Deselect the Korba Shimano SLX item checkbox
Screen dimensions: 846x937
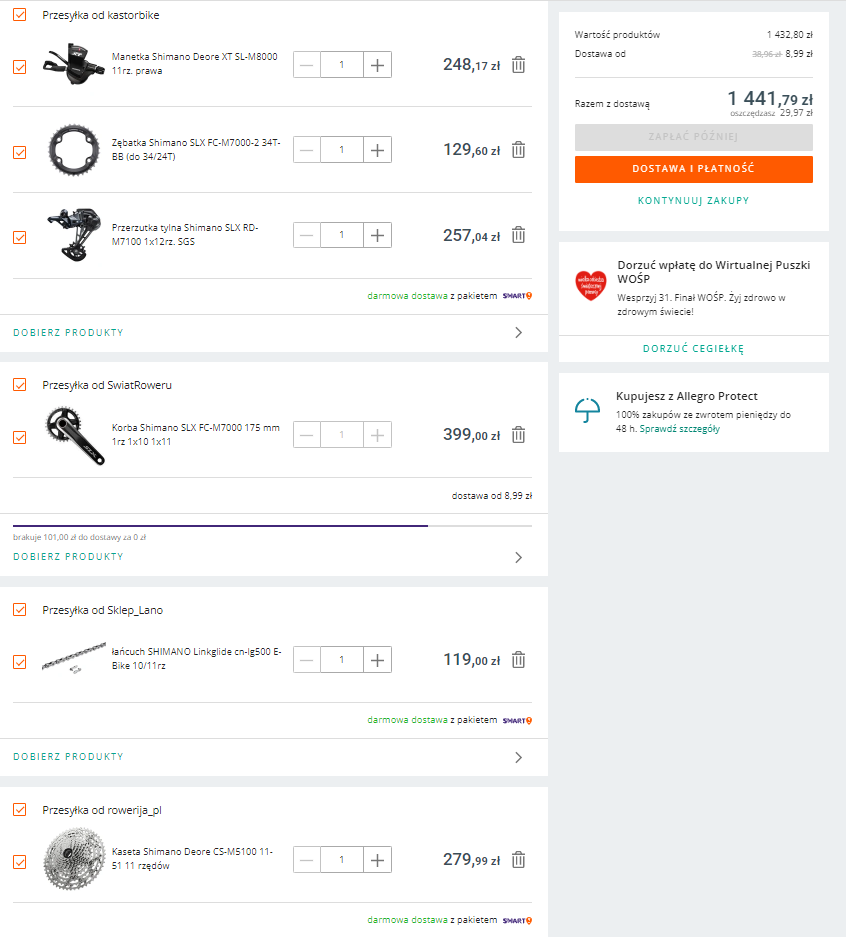[x=20, y=437]
